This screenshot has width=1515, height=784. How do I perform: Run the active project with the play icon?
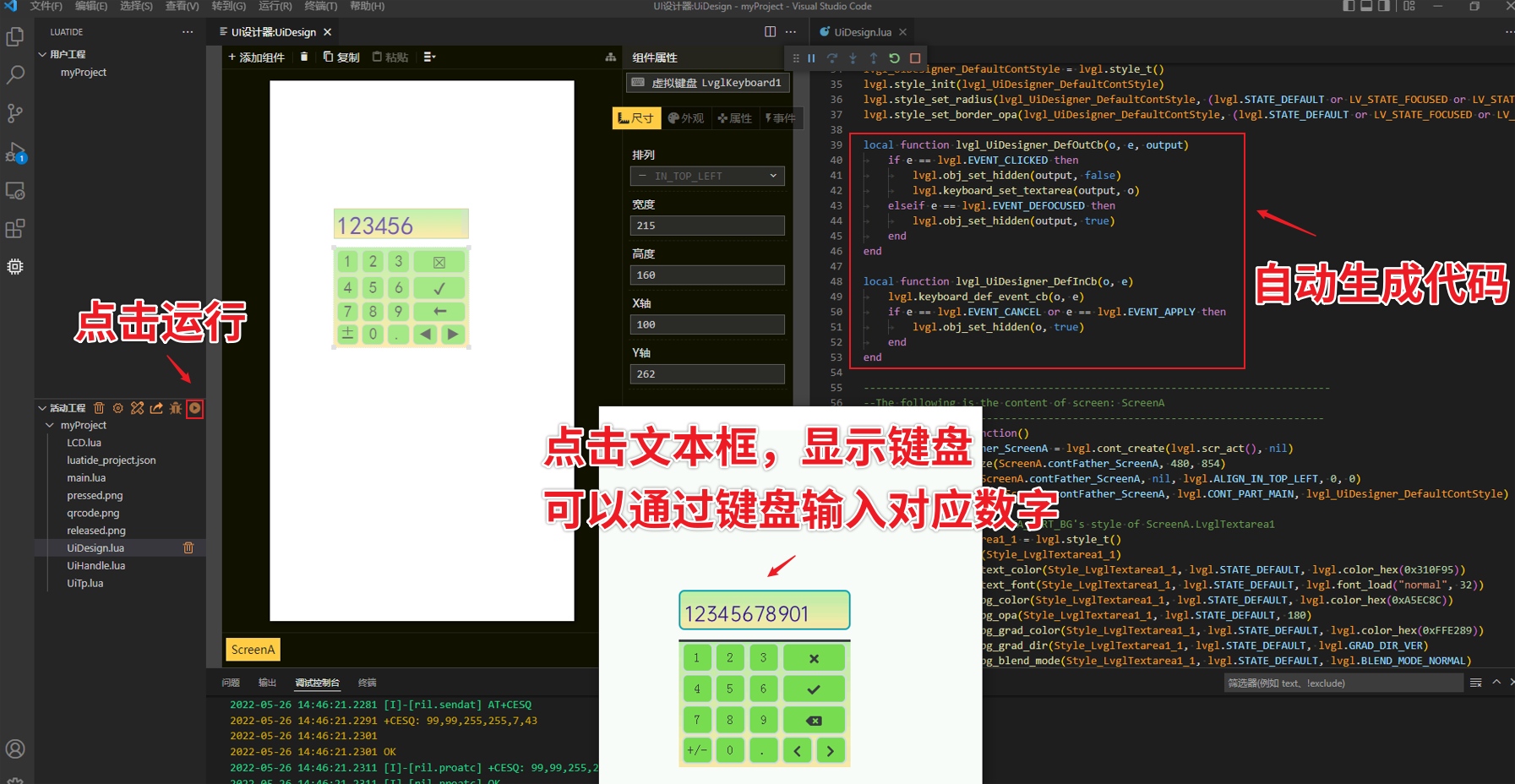pyautogui.click(x=195, y=408)
